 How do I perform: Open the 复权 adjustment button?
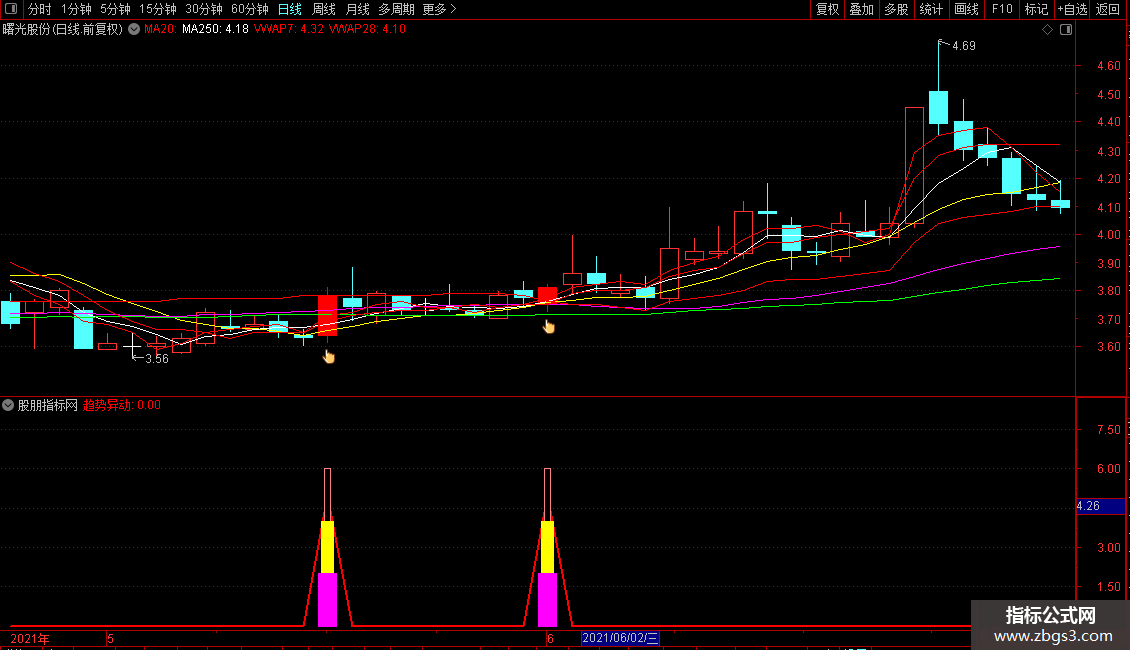[x=827, y=9]
